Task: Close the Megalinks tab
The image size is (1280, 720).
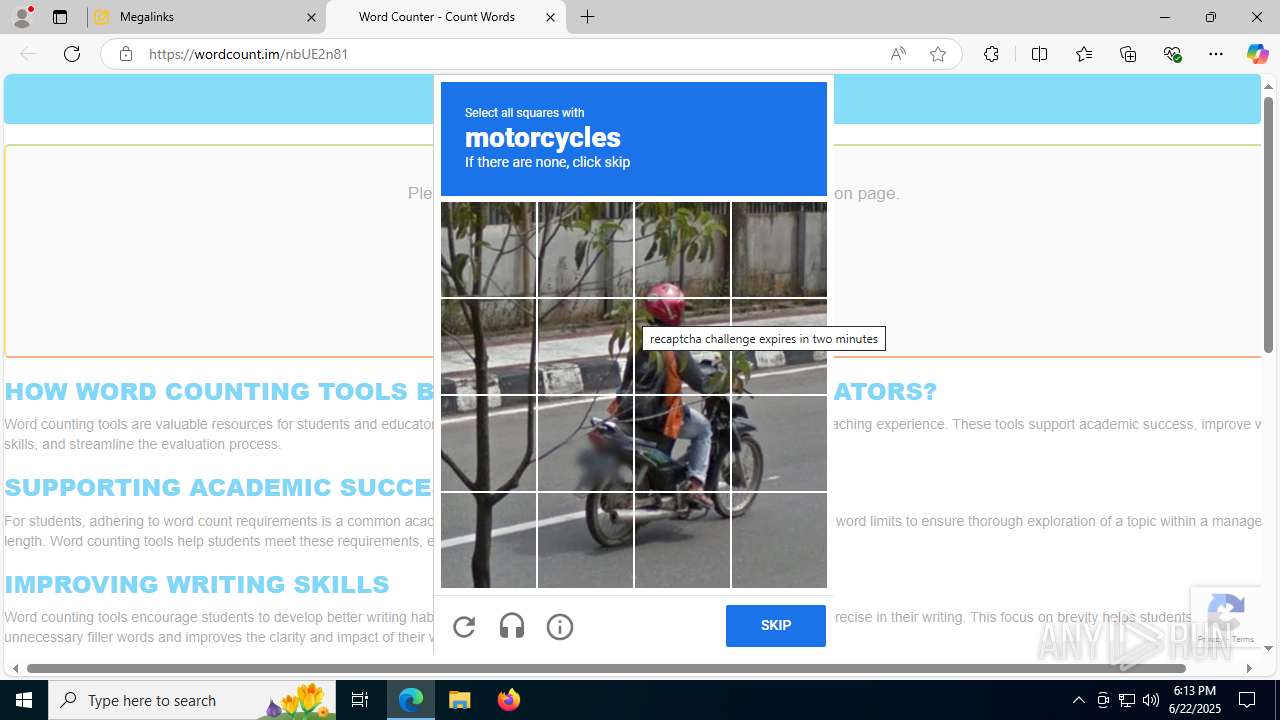Action: coord(311,17)
